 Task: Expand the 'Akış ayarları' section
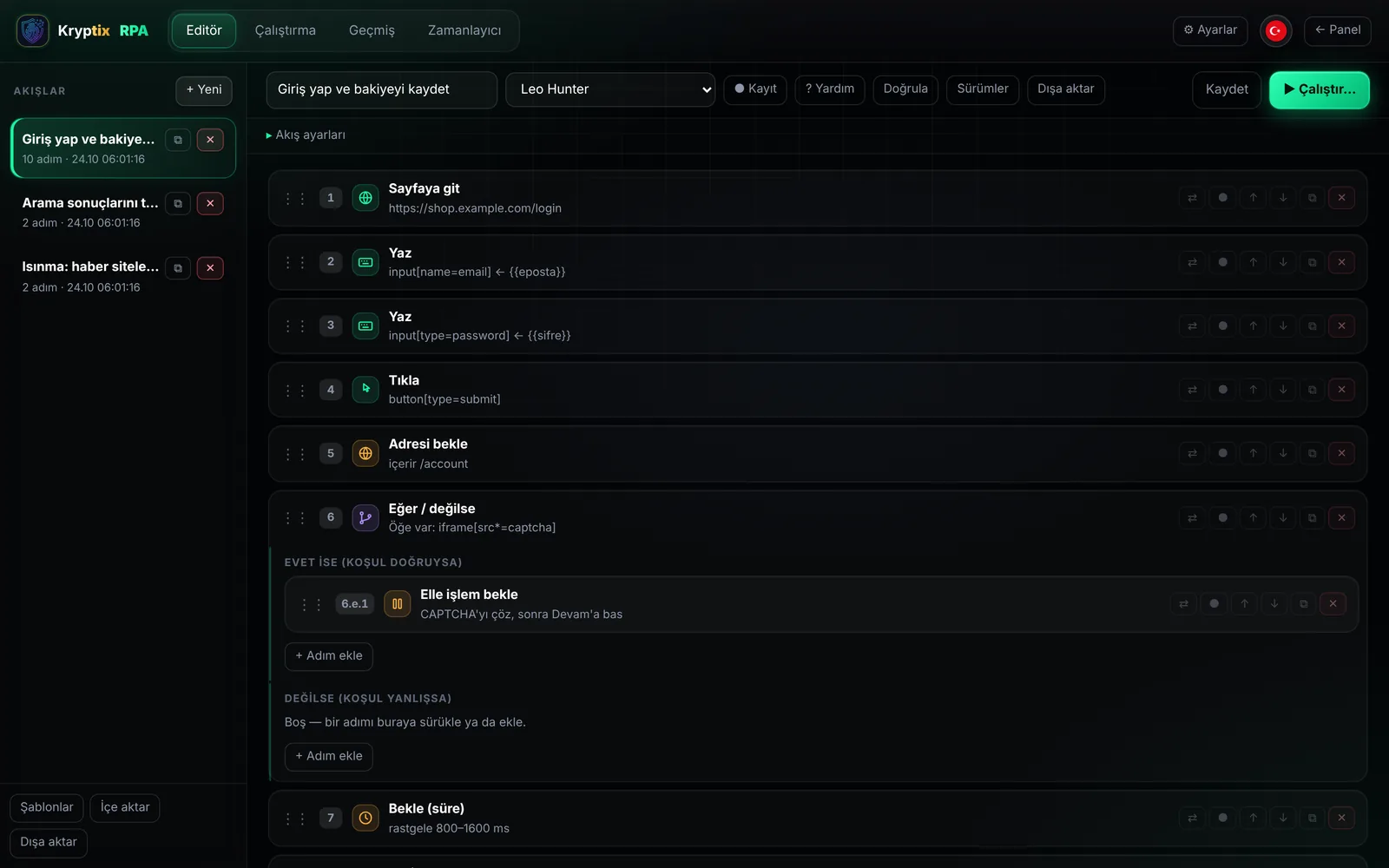pos(306,135)
